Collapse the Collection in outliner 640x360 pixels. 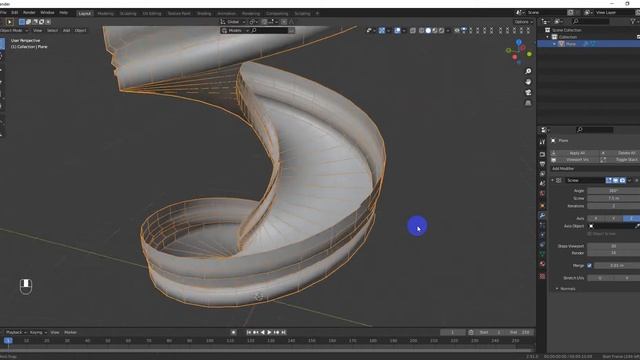548,37
